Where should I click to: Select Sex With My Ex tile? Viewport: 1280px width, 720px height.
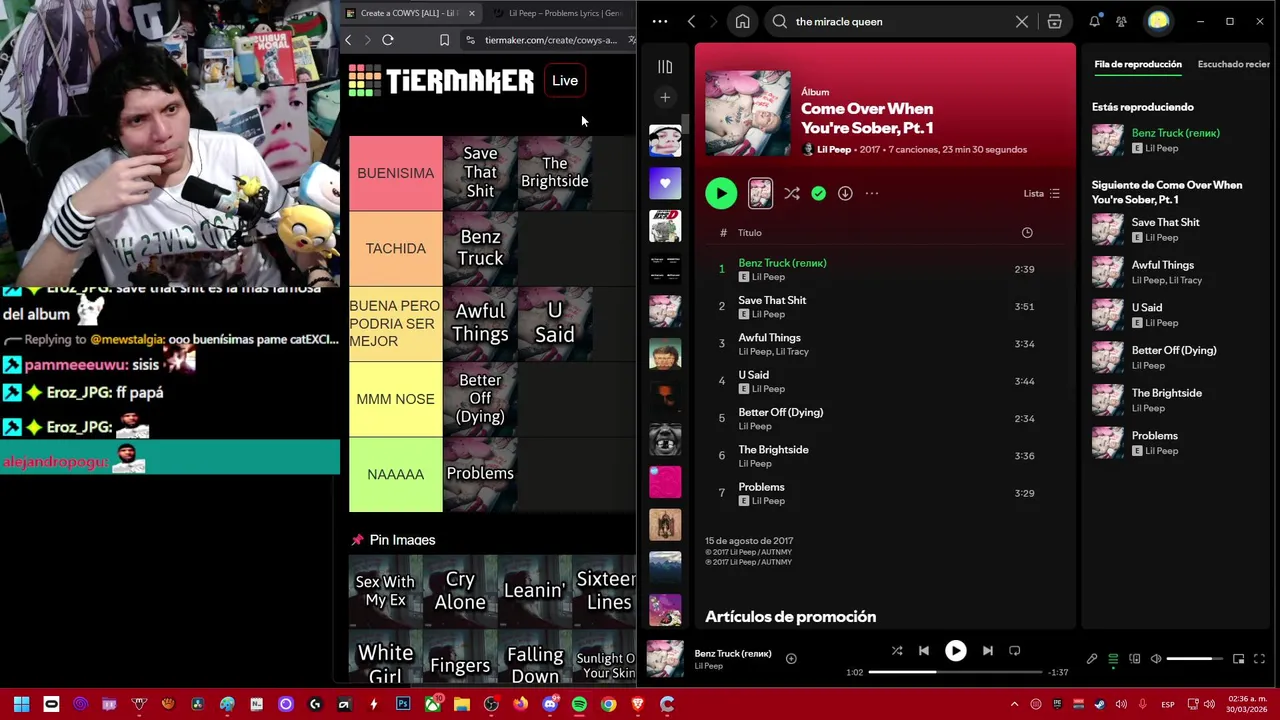[385, 592]
